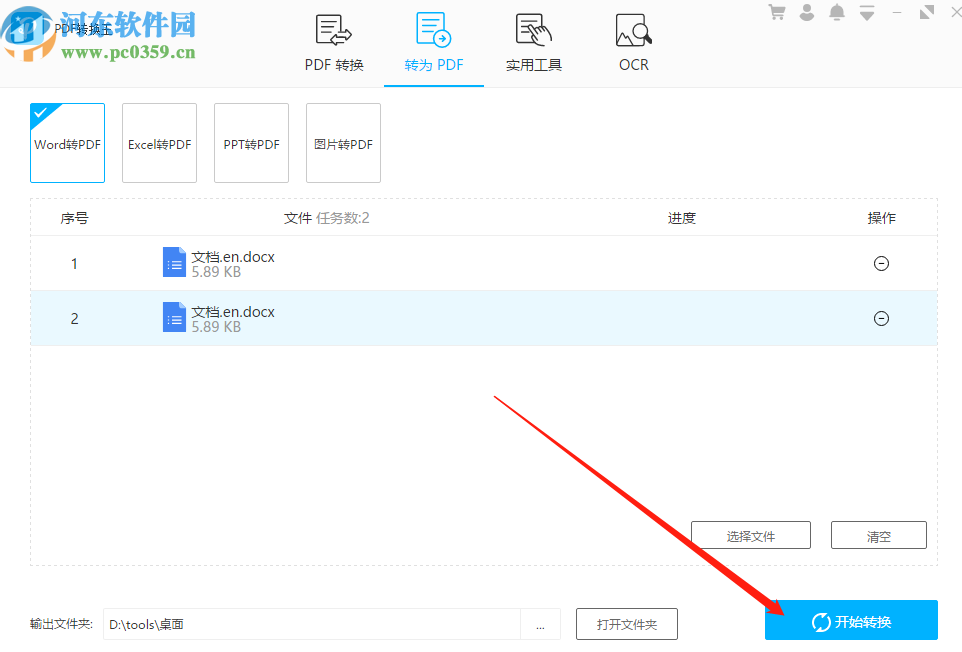The image size is (962, 652).
Task: Remove file 2 using its ⊖ icon
Action: (881, 318)
